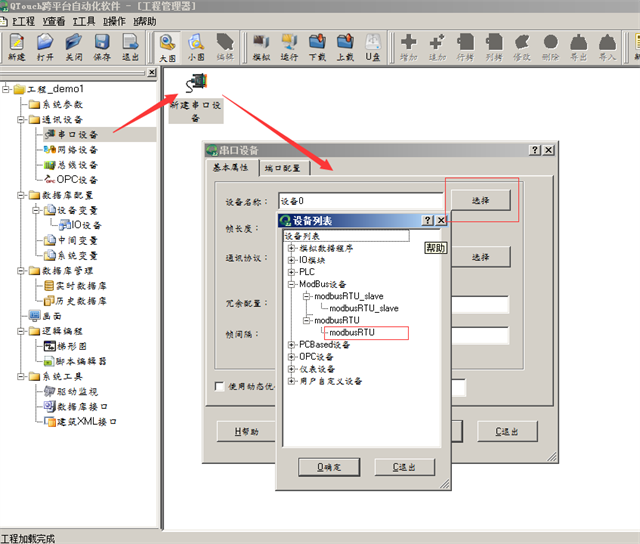The width and height of the screenshot is (640, 544).
Task: Enable the 使用动态优化 checkbox
Action: (220, 387)
